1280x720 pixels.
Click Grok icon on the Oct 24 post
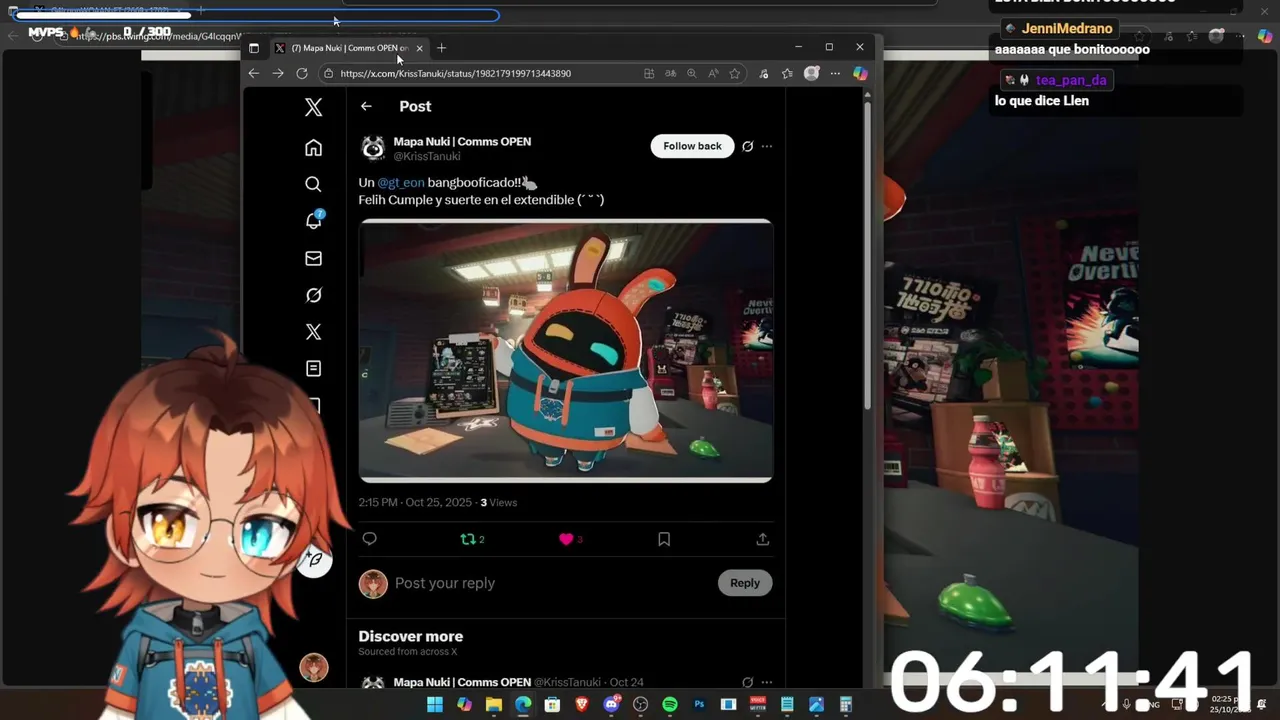click(747, 682)
